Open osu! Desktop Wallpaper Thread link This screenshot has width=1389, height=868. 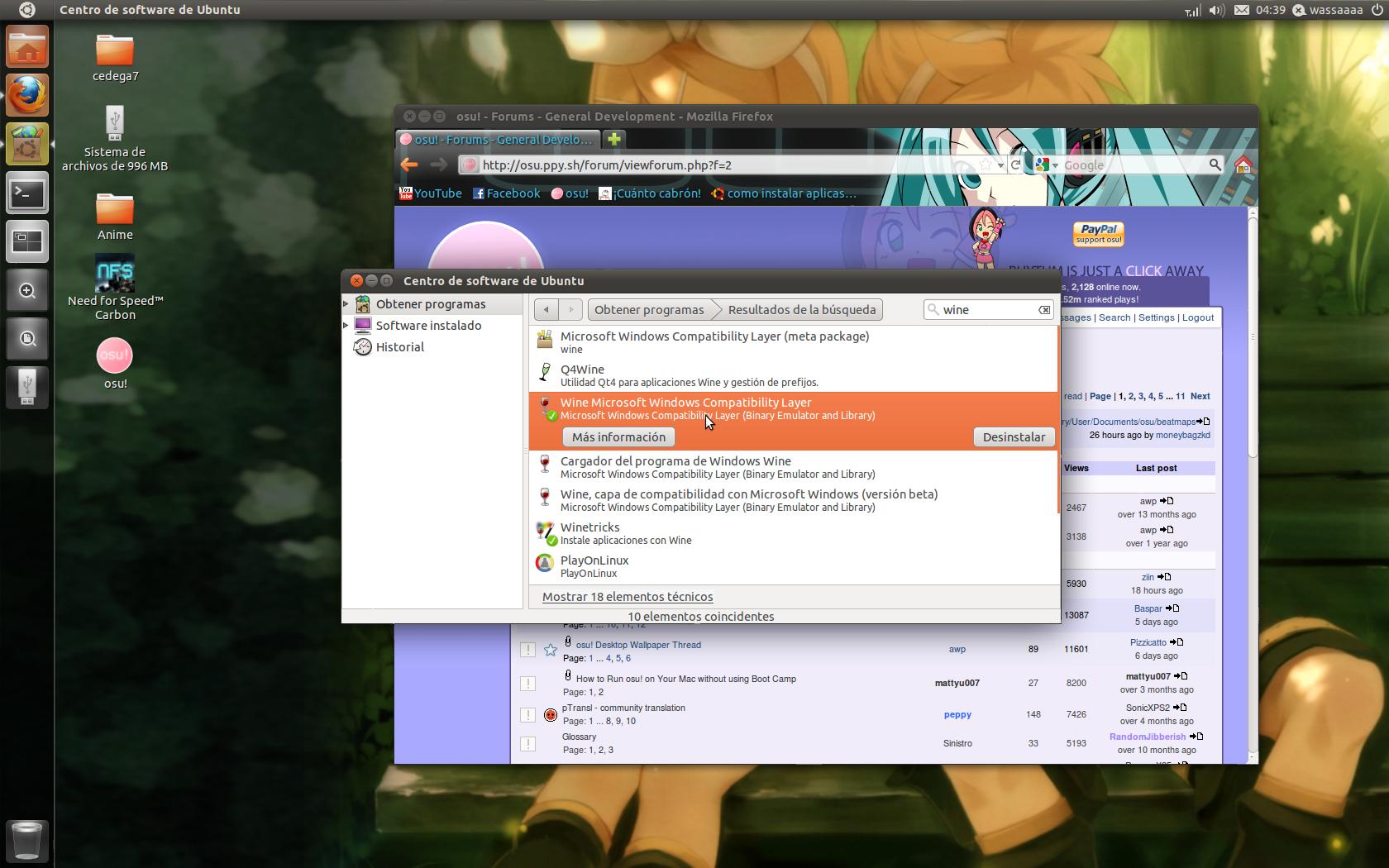click(638, 645)
